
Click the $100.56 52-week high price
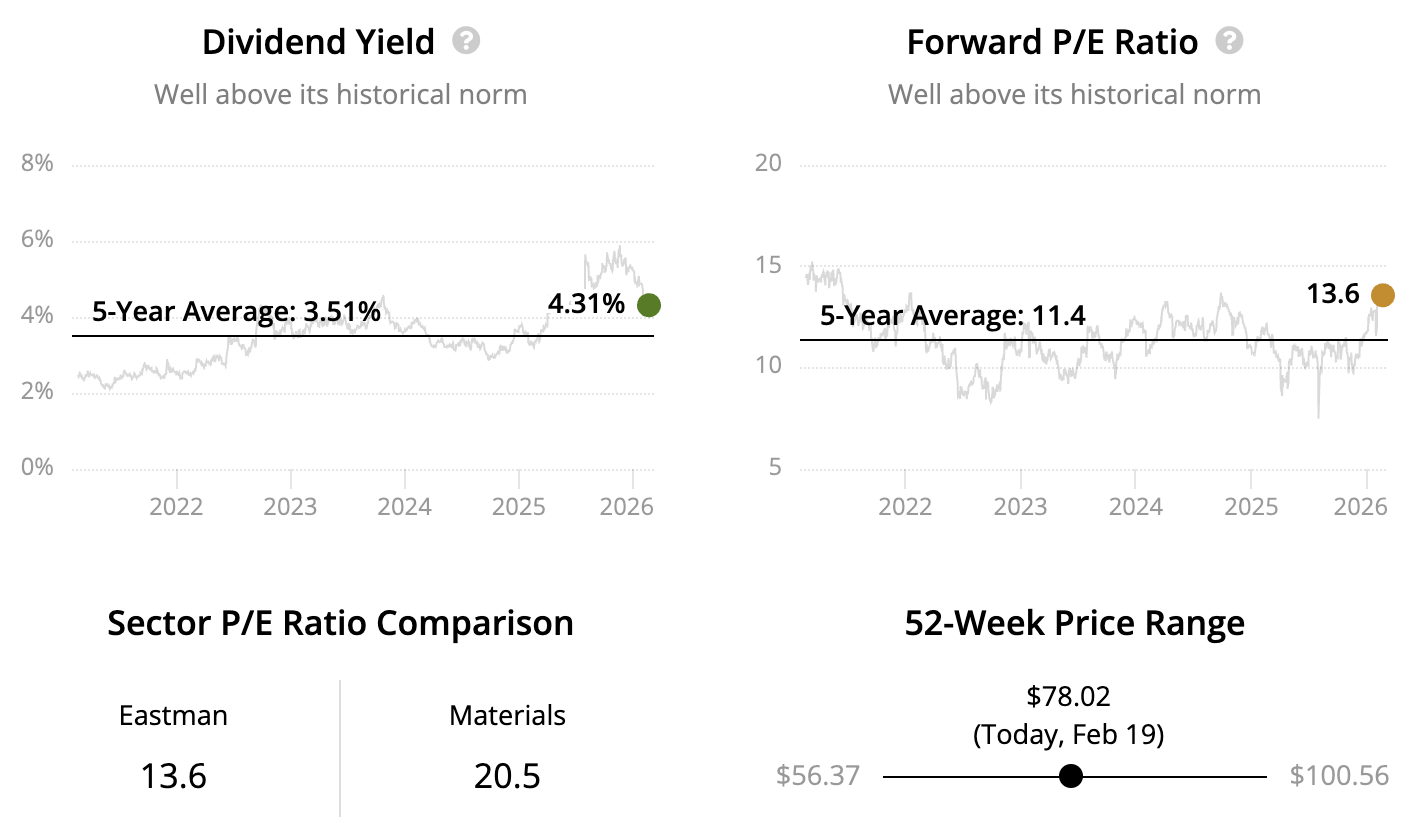coord(1339,776)
